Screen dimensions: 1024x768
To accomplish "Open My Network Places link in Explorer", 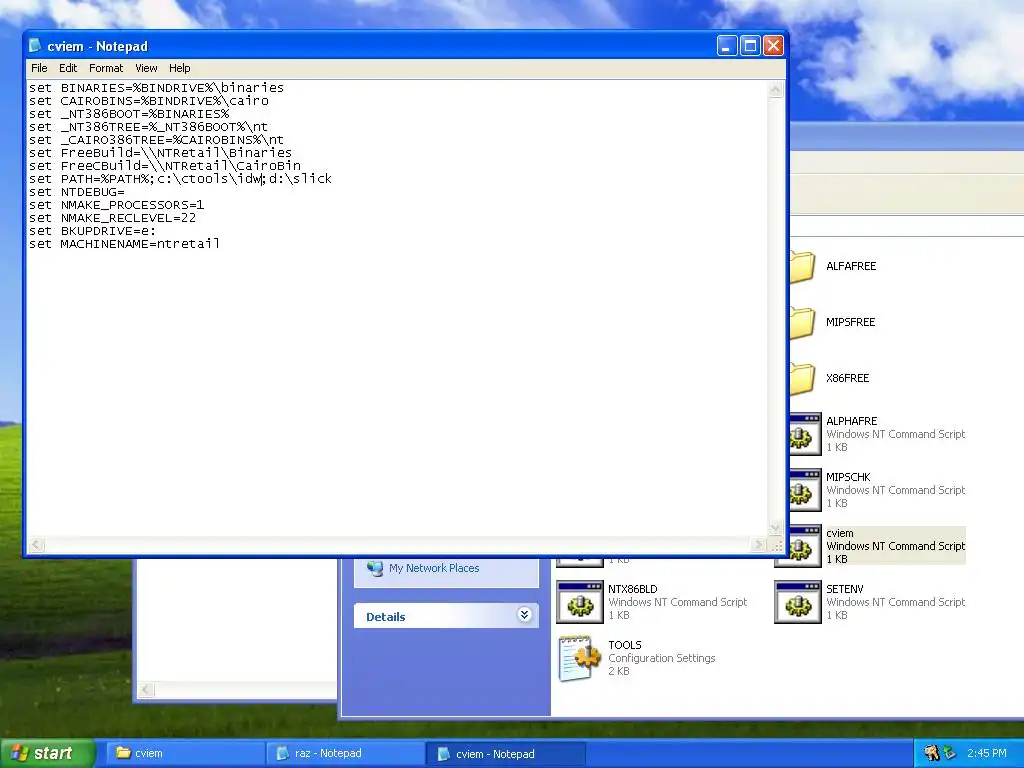I will (434, 568).
